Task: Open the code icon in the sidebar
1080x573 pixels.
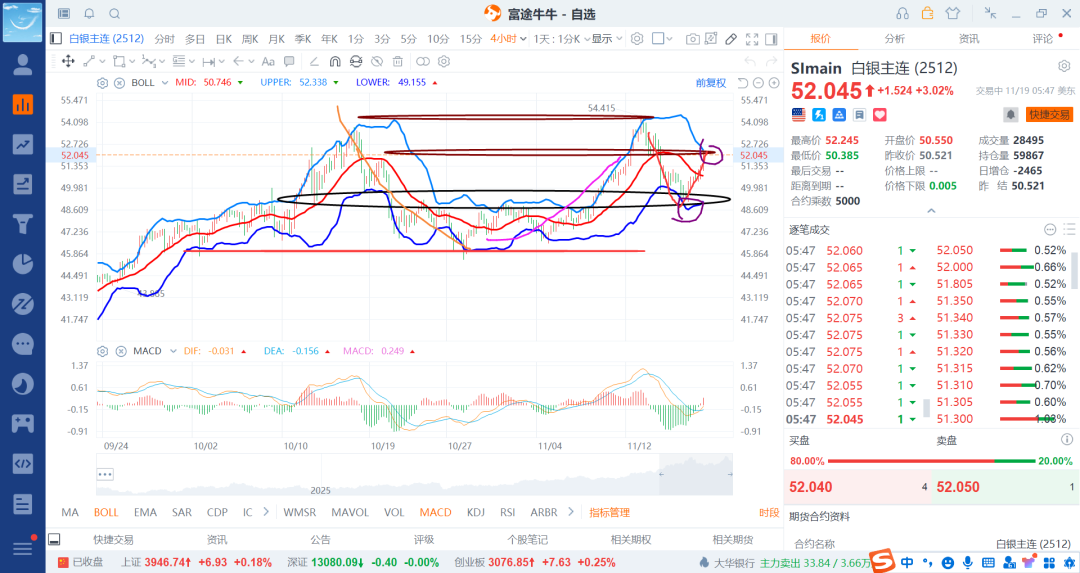Action: [23, 463]
